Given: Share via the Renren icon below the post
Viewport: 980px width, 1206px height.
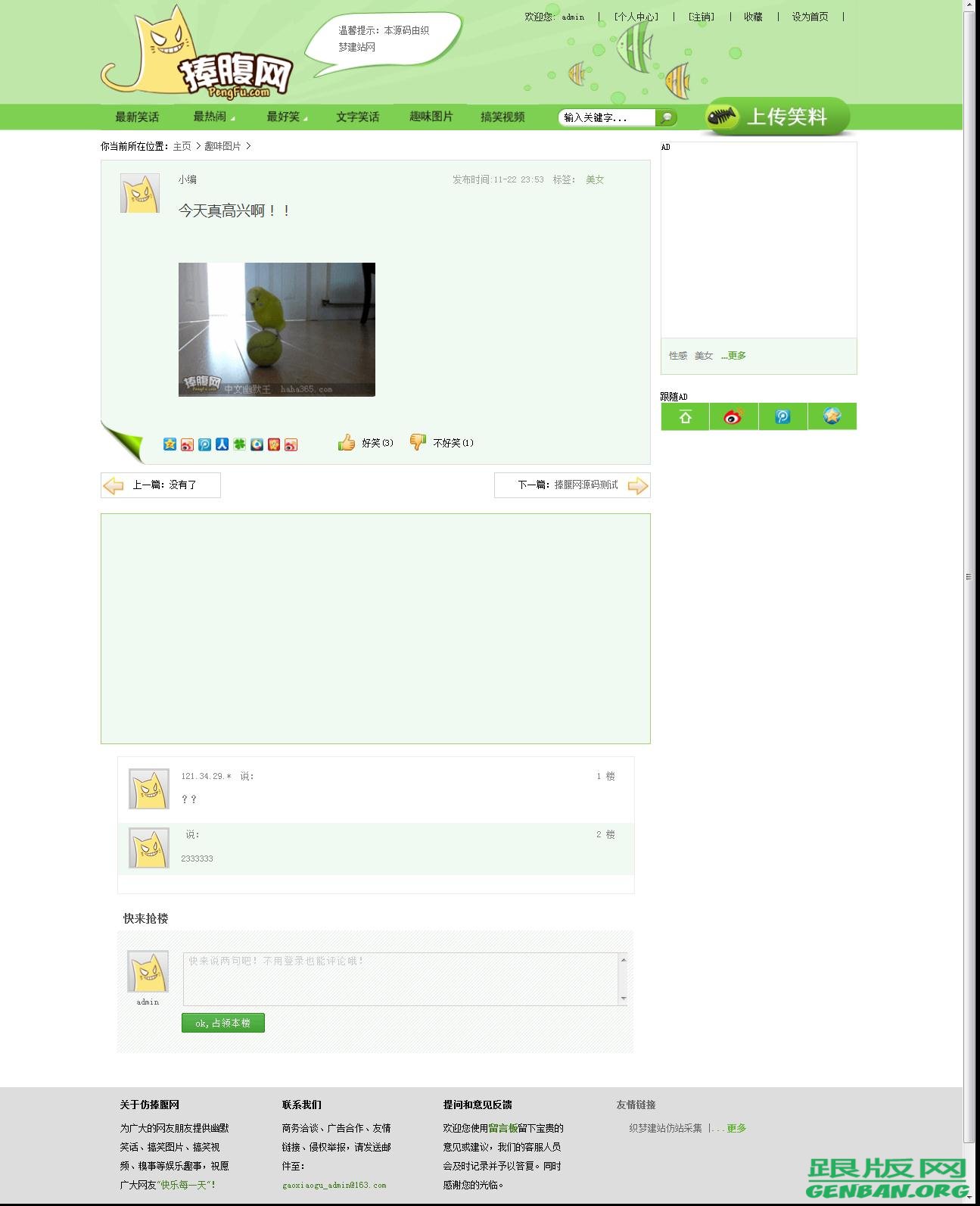Looking at the screenshot, I should tap(222, 444).
